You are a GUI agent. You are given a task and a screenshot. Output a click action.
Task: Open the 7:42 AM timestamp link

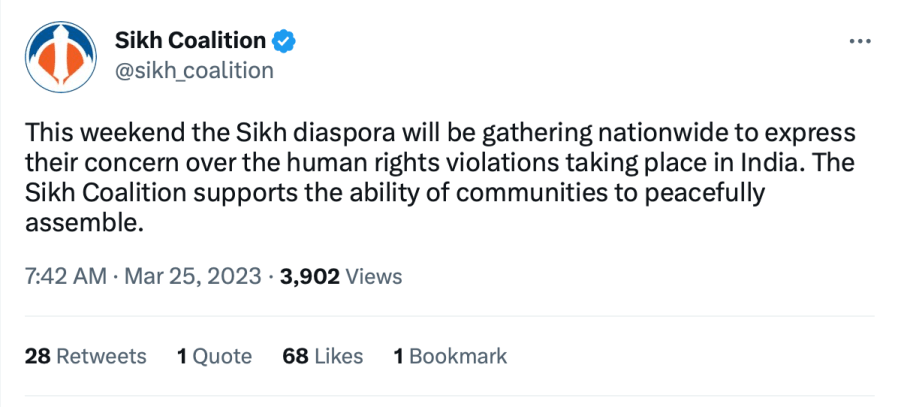click(x=65, y=276)
